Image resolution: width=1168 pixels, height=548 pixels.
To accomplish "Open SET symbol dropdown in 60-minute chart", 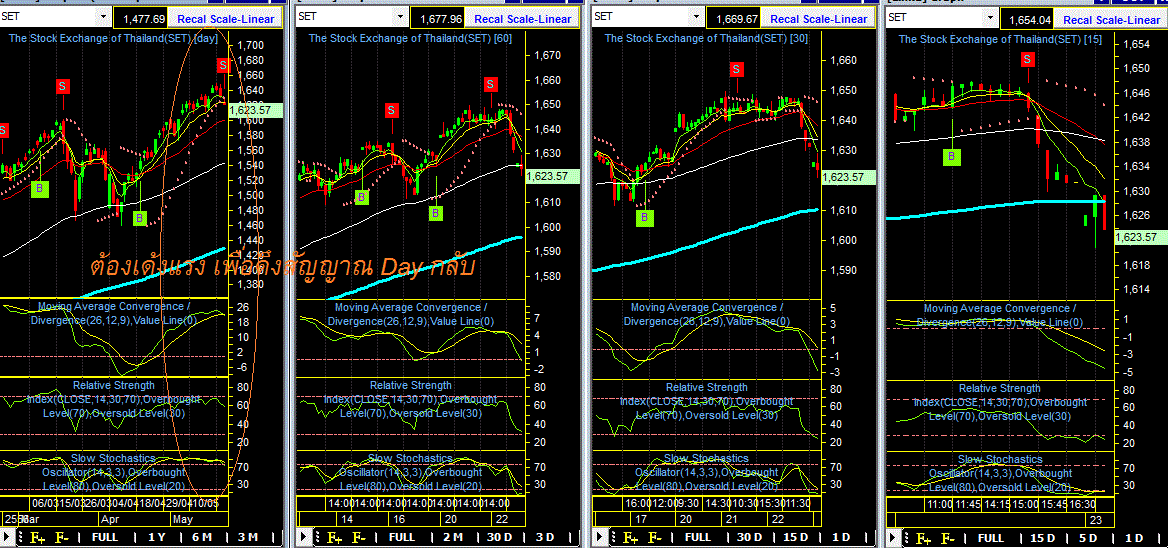I will click(402, 16).
